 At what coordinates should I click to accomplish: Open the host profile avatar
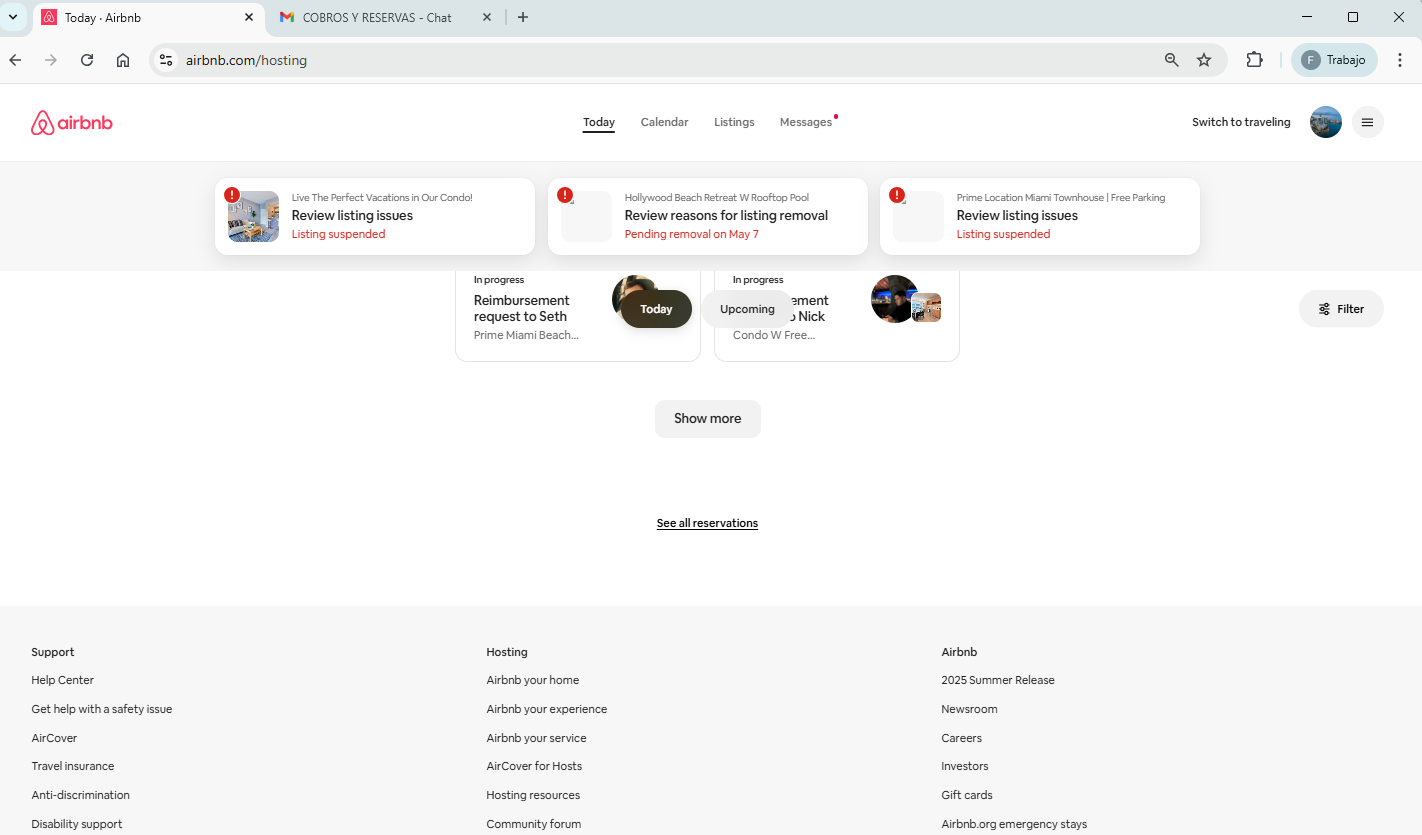1326,122
